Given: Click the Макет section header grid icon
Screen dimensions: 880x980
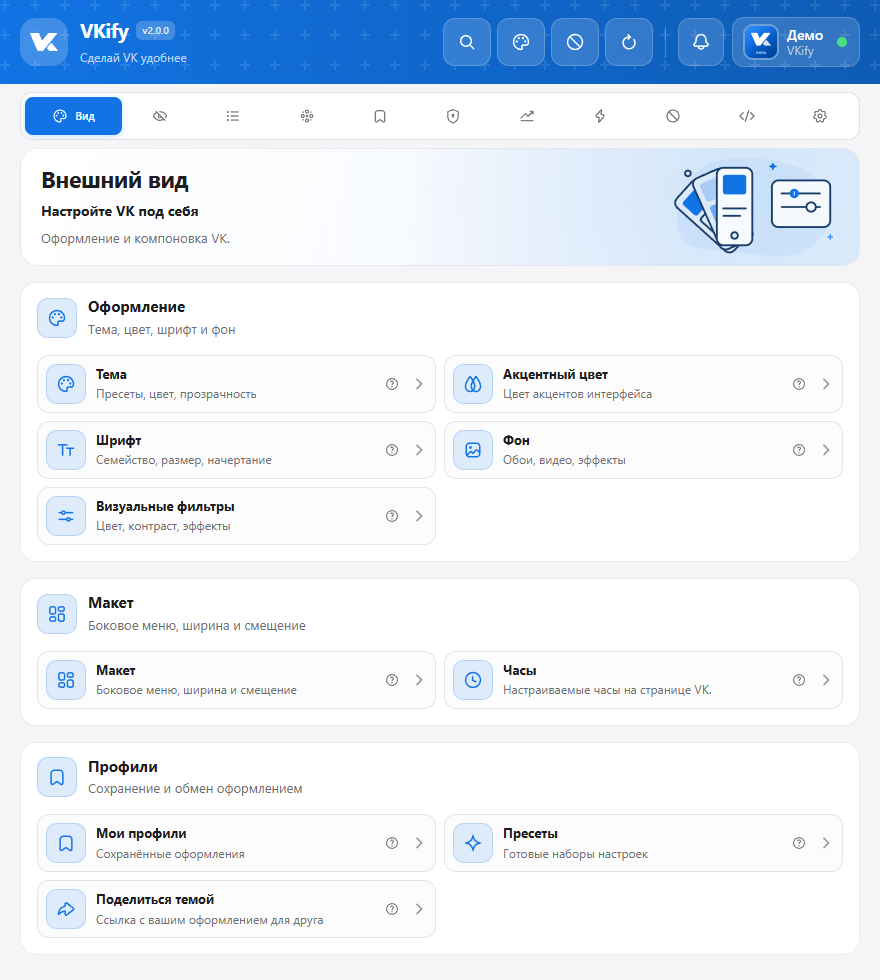Looking at the screenshot, I should tap(57, 614).
